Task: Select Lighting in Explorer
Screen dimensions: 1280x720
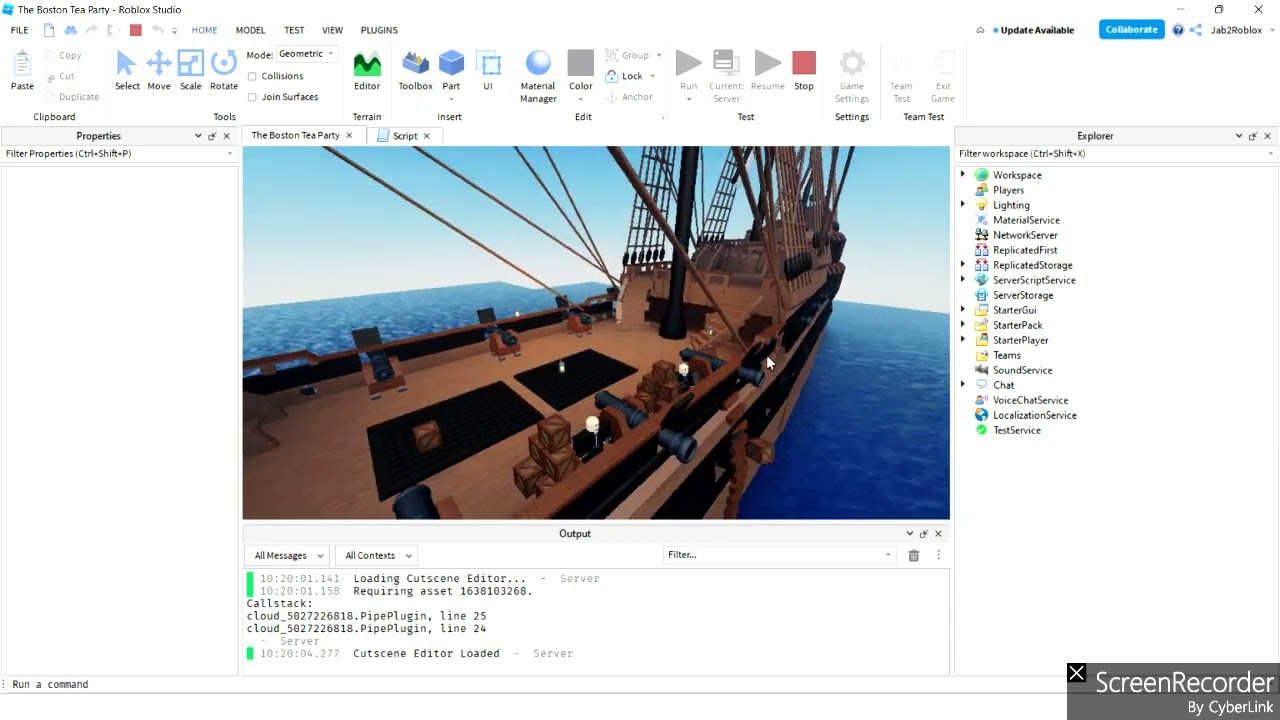Action: [x=1011, y=205]
